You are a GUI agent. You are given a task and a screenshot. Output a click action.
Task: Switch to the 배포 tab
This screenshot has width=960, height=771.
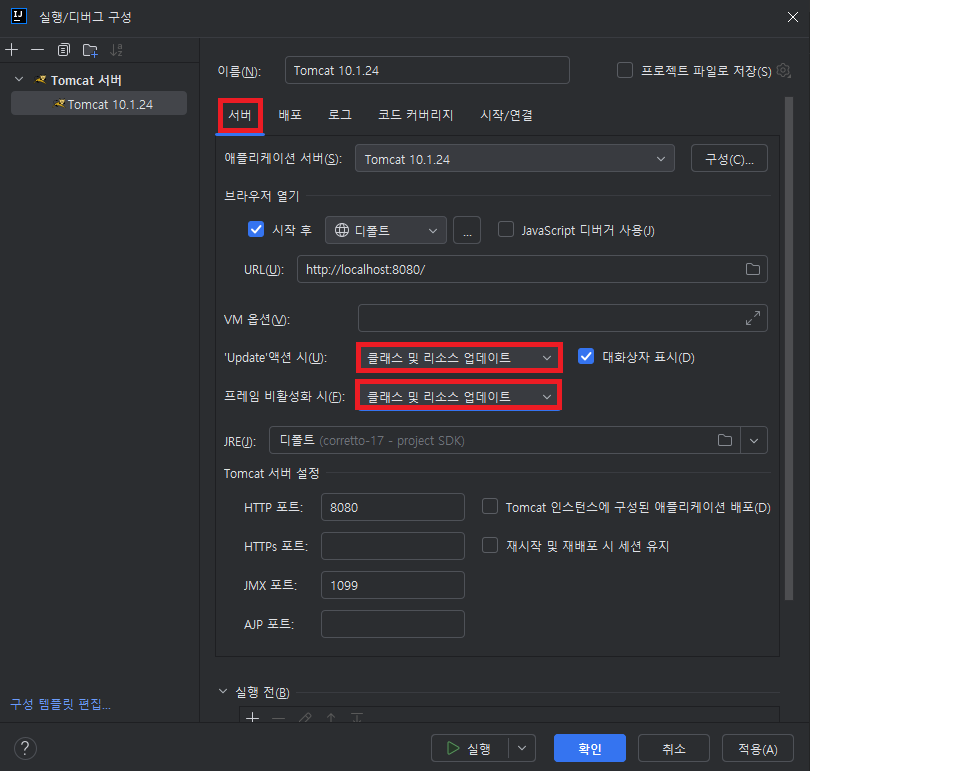click(x=290, y=115)
